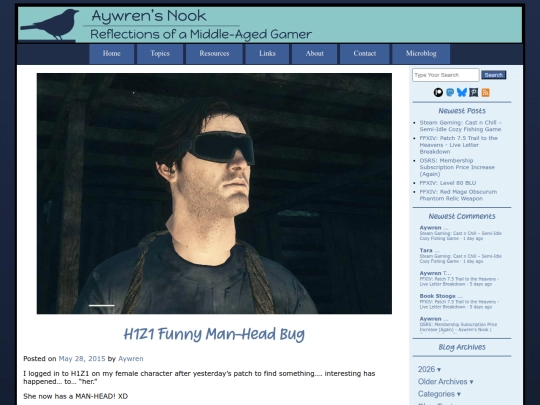Click the Search button
540x405 pixels.
pos(494,75)
